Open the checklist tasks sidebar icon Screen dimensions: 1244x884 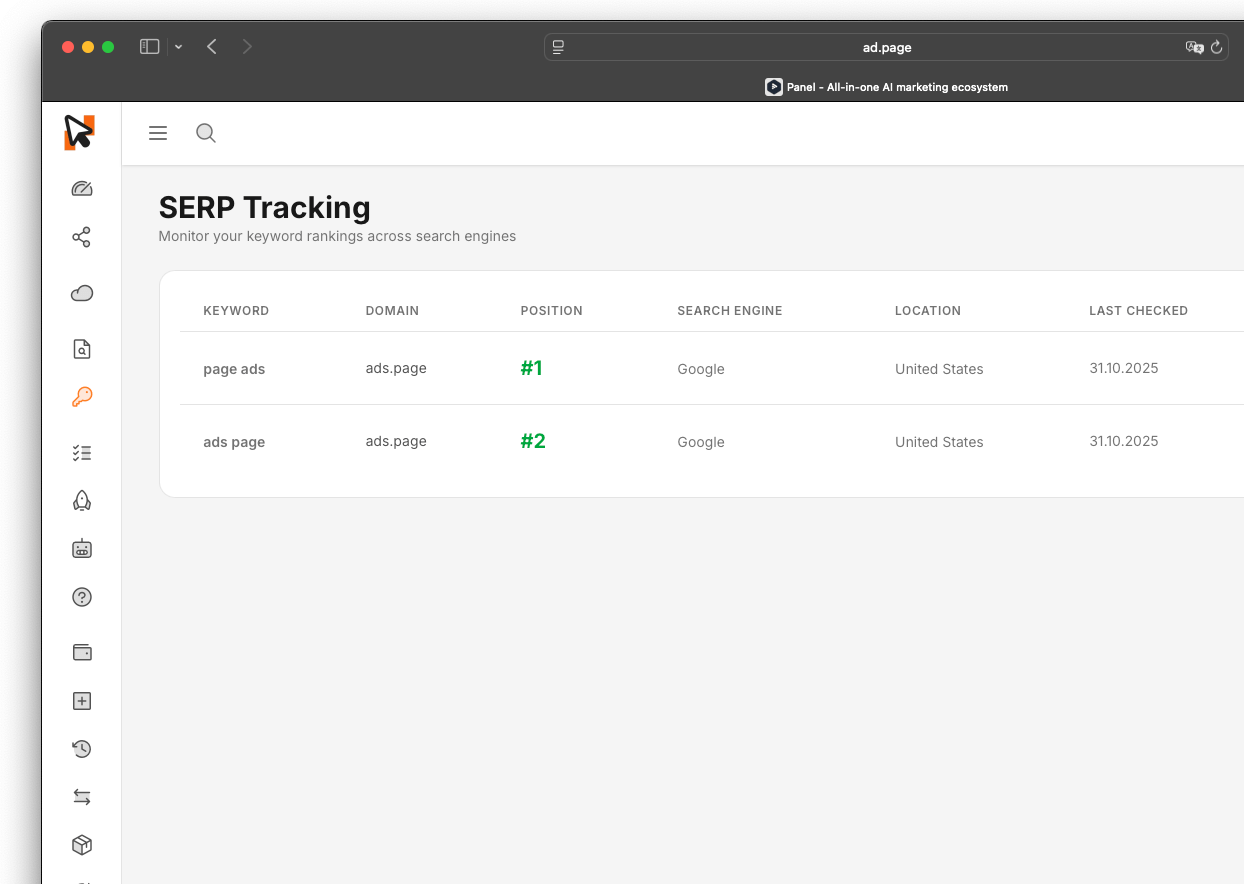point(82,453)
